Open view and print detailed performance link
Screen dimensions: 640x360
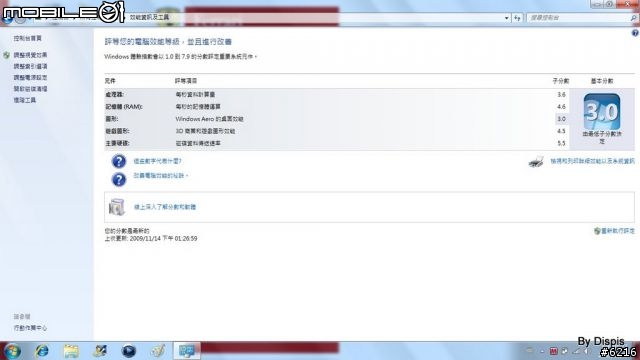click(x=592, y=161)
